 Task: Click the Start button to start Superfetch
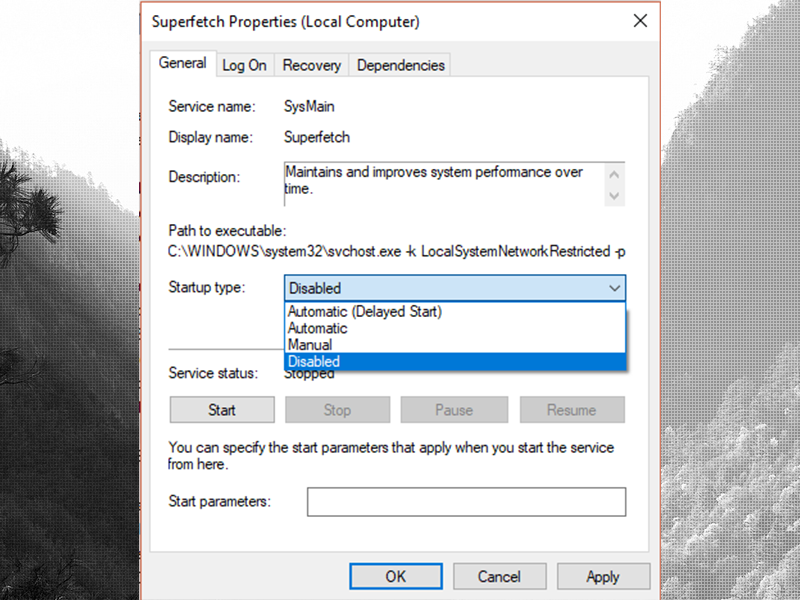point(221,409)
